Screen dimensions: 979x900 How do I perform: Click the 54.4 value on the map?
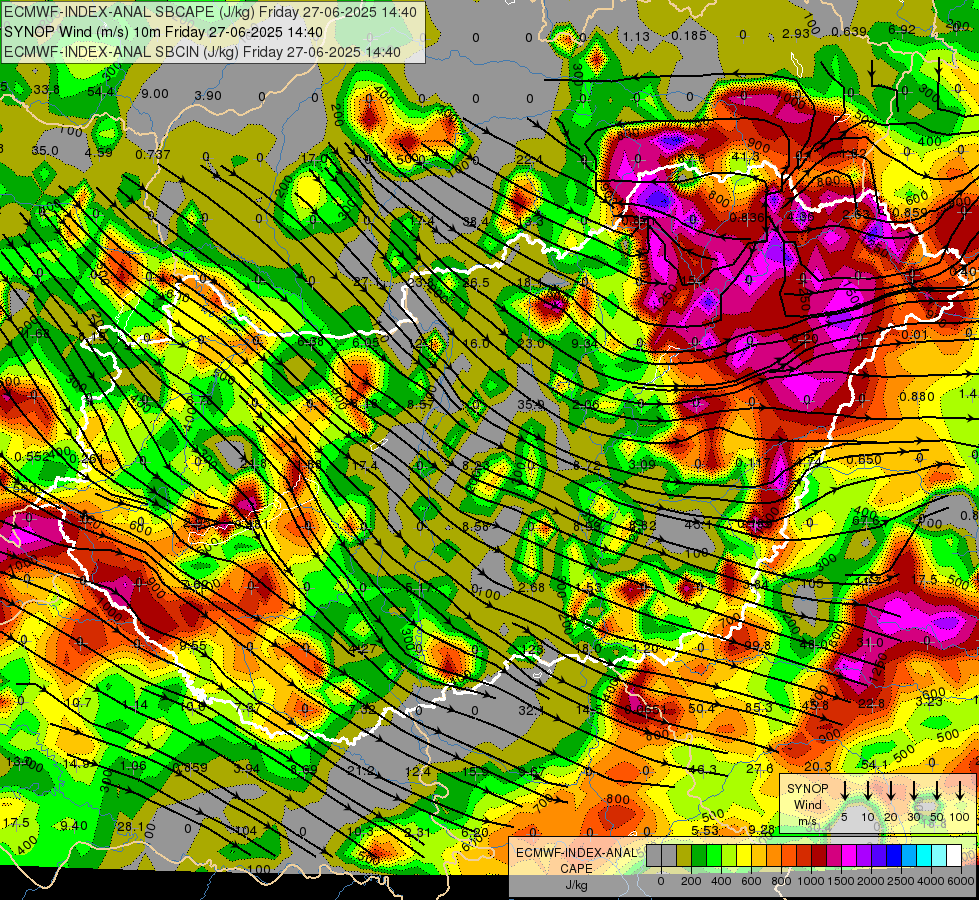[x=101, y=92]
